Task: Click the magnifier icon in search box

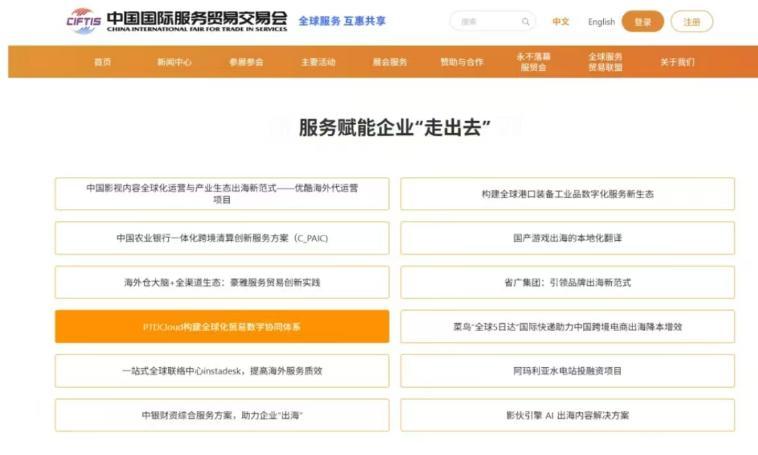Action: click(x=525, y=22)
